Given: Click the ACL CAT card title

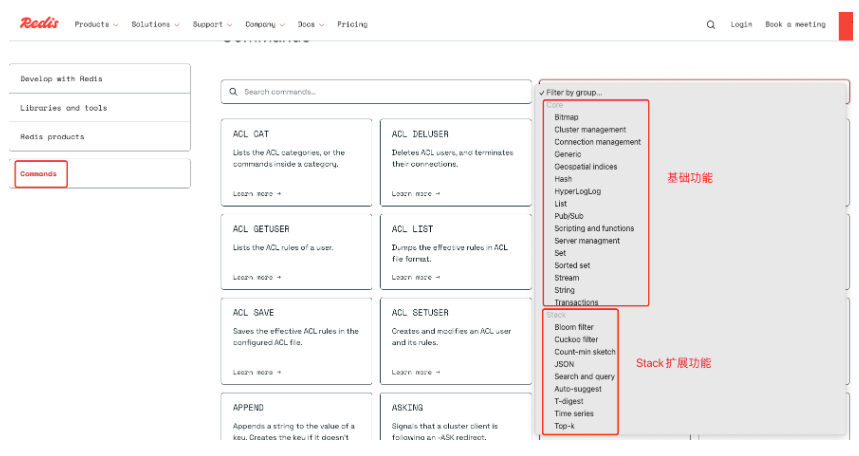Looking at the screenshot, I should click(x=250, y=134).
